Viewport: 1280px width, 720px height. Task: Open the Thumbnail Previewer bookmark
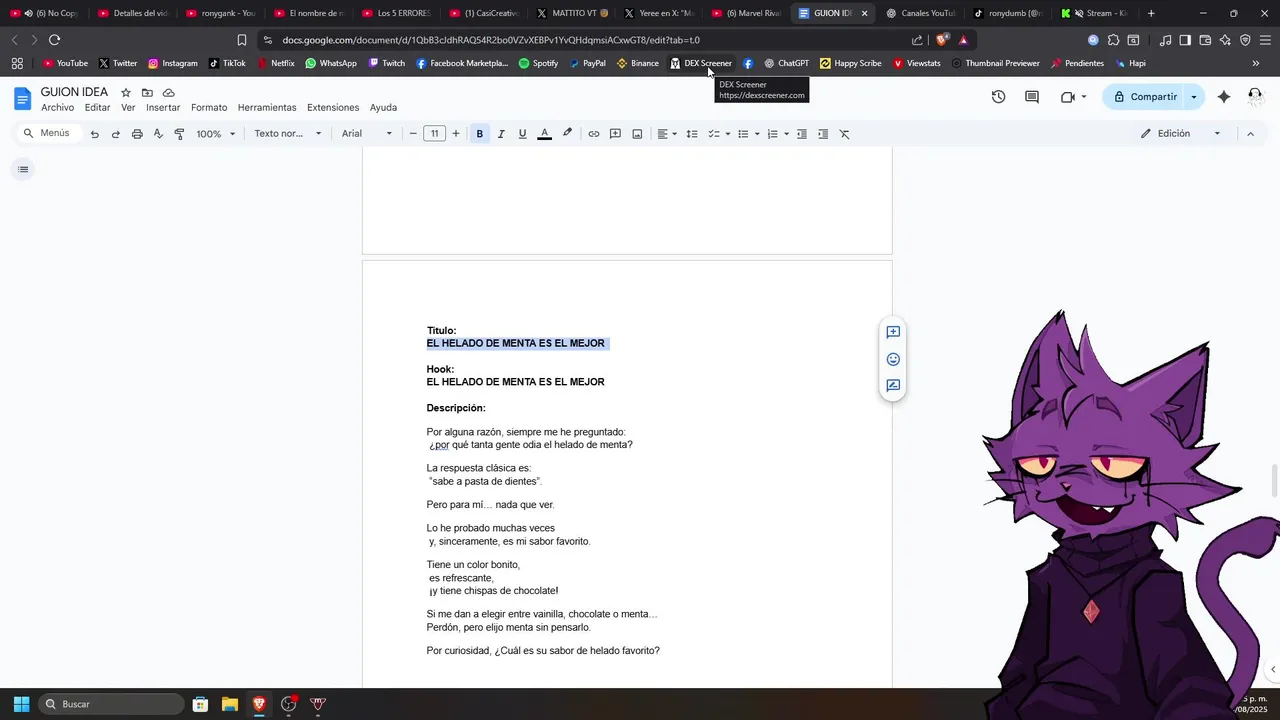pyautogui.click(x=995, y=63)
